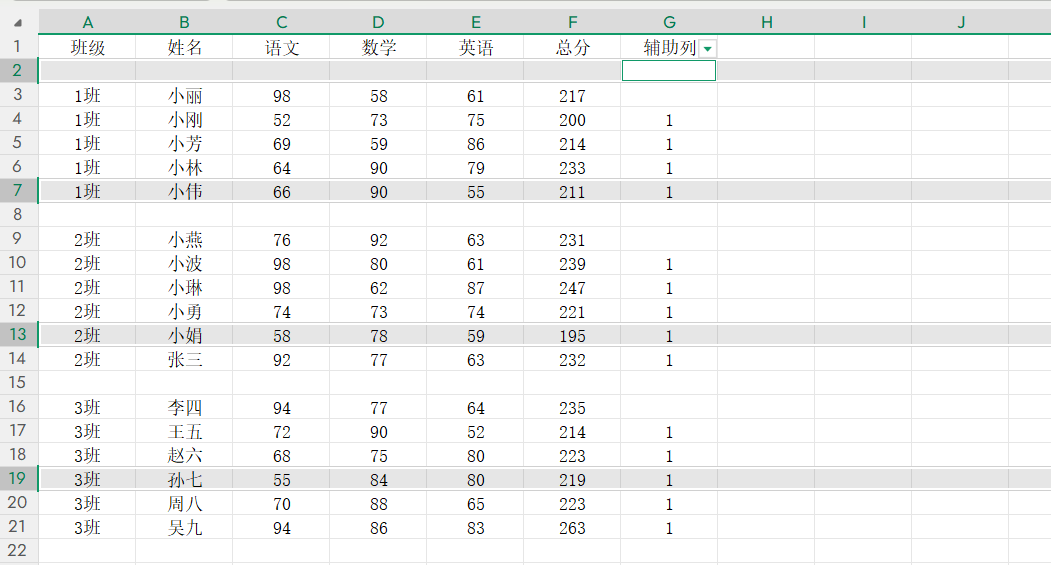Click total score cell showing 263
Image resolution: width=1051 pixels, height=565 pixels.
coord(572,528)
